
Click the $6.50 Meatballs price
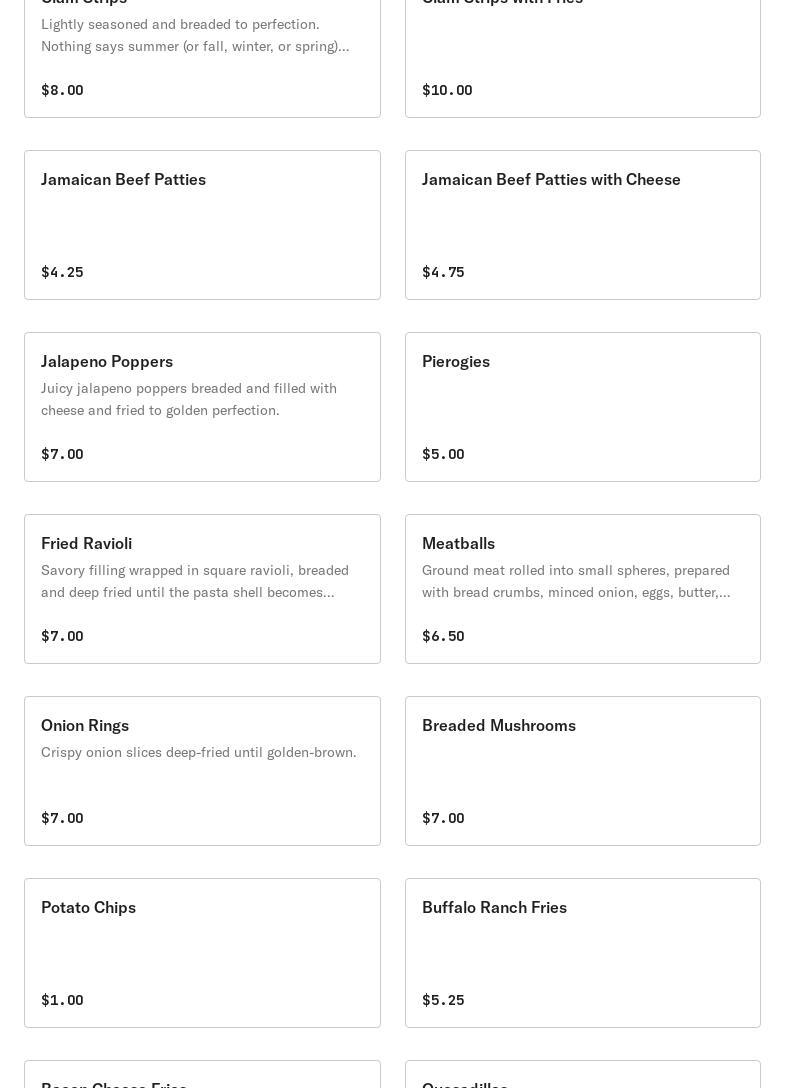[x=443, y=636]
